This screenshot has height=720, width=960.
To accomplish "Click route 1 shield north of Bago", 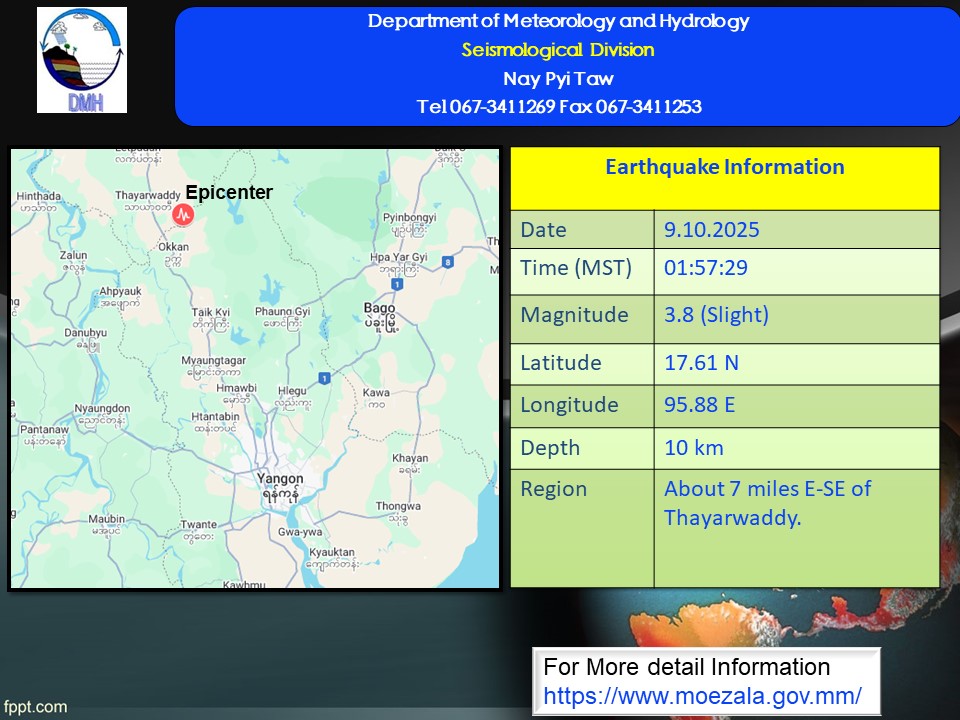I will point(397,285).
